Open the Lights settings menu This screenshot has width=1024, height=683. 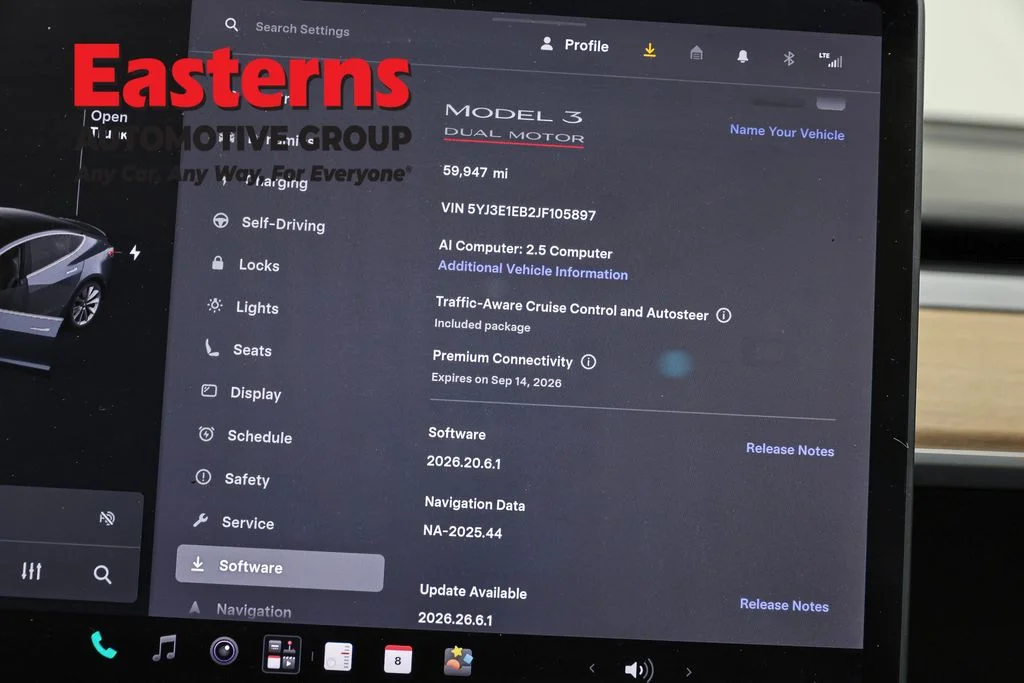point(243,307)
